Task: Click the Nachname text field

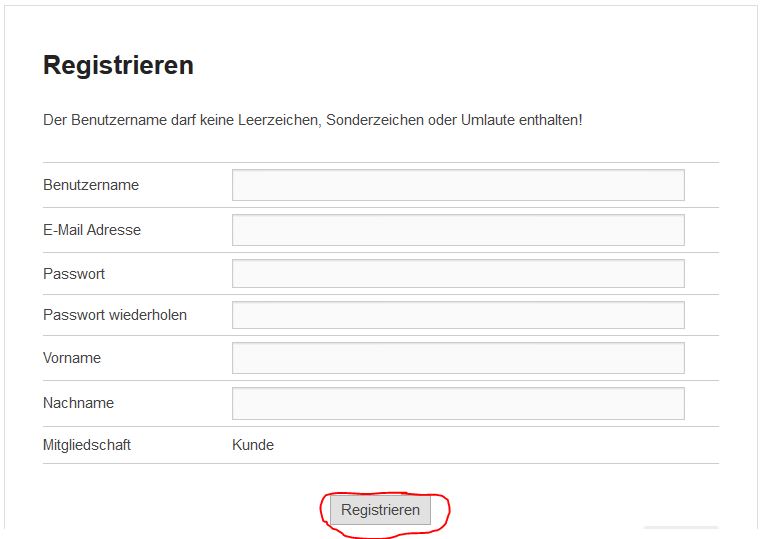Action: (458, 403)
